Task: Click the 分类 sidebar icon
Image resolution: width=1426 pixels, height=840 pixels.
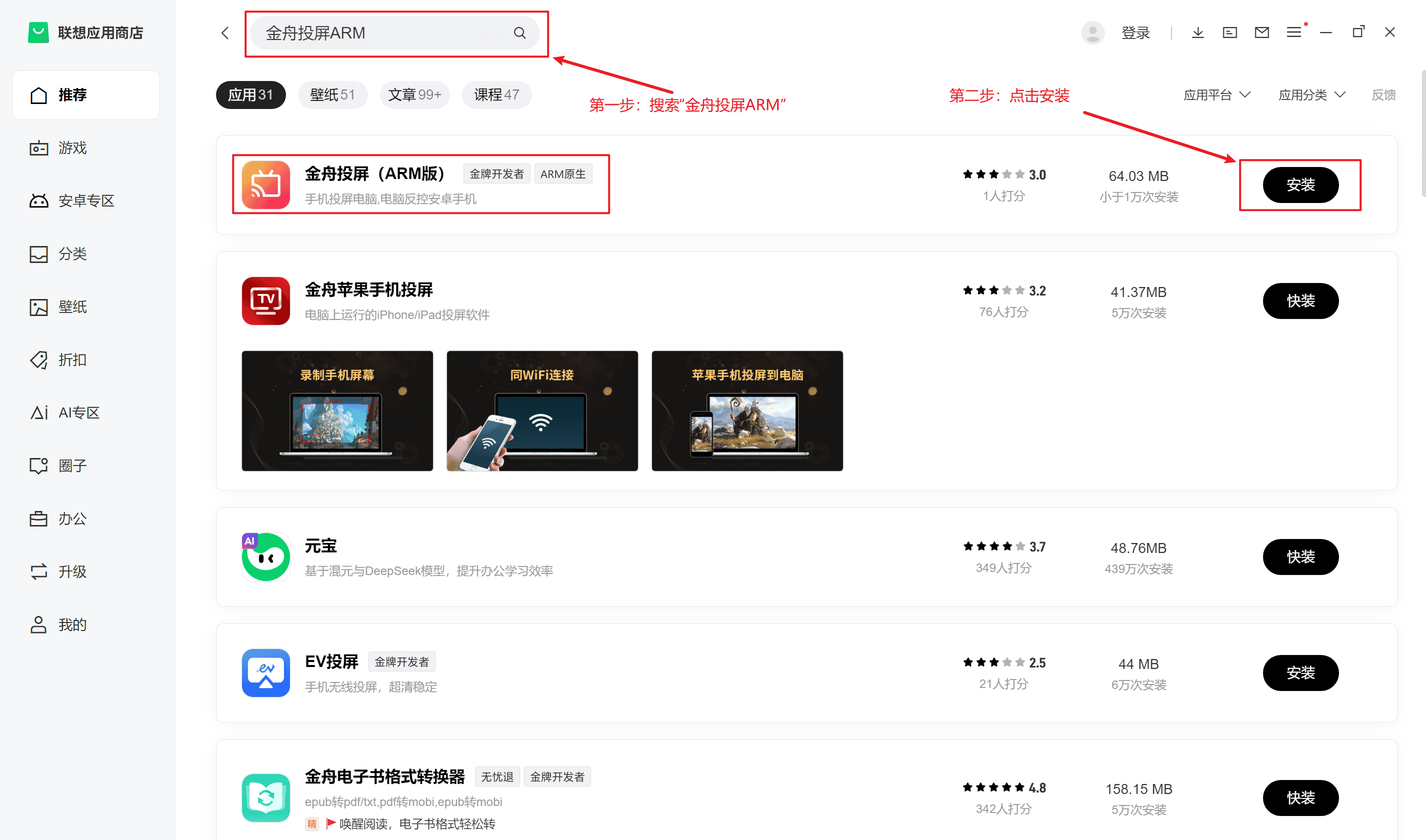Action: [x=38, y=254]
